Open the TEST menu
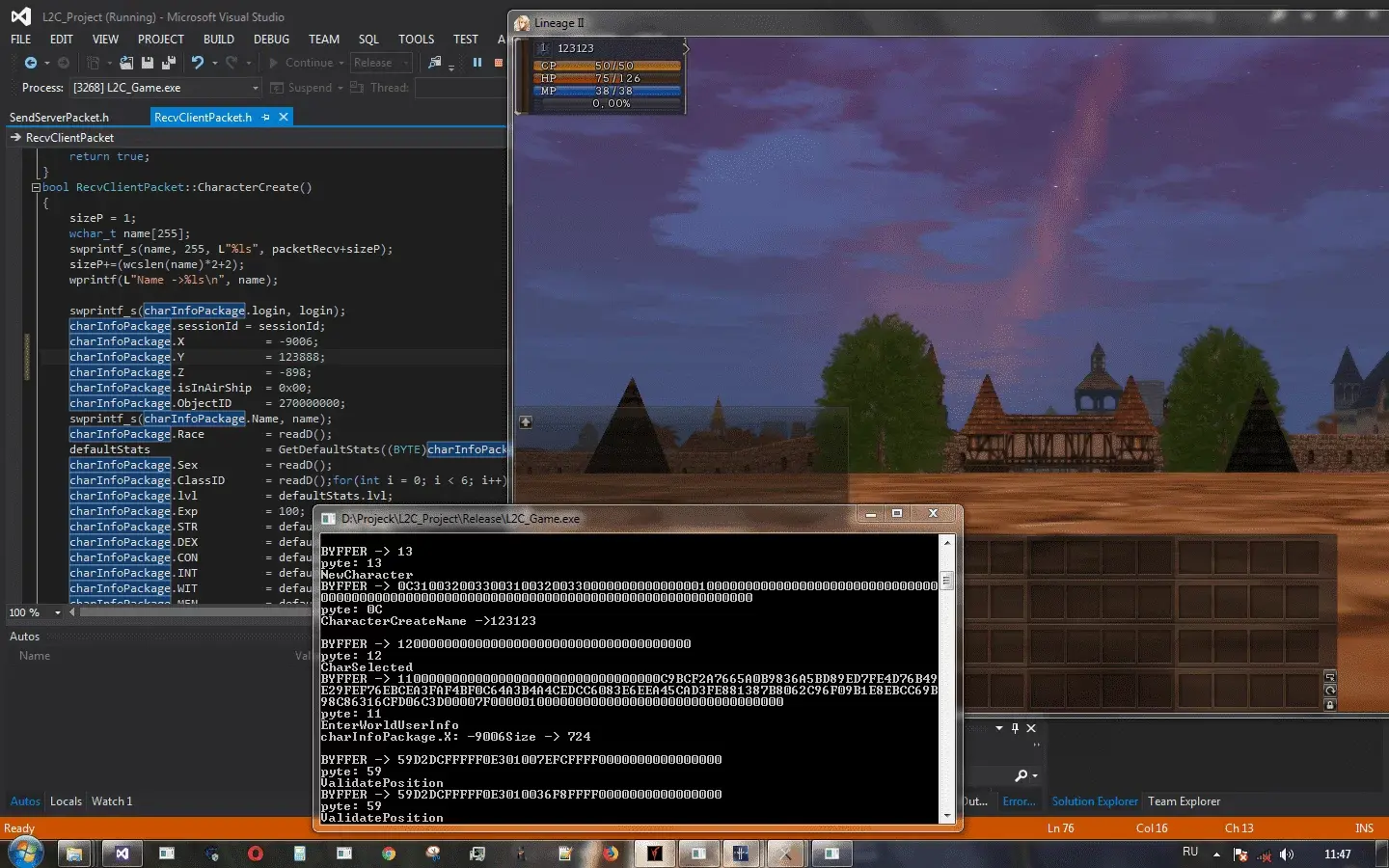The image size is (1389, 868). [466, 40]
